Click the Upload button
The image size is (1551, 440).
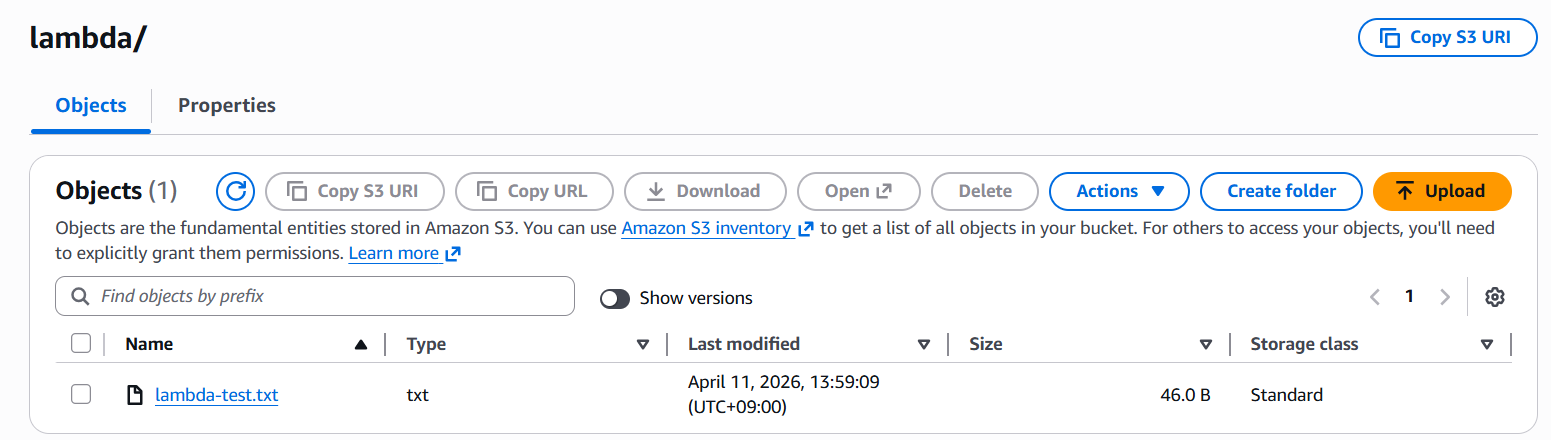pos(1441,191)
